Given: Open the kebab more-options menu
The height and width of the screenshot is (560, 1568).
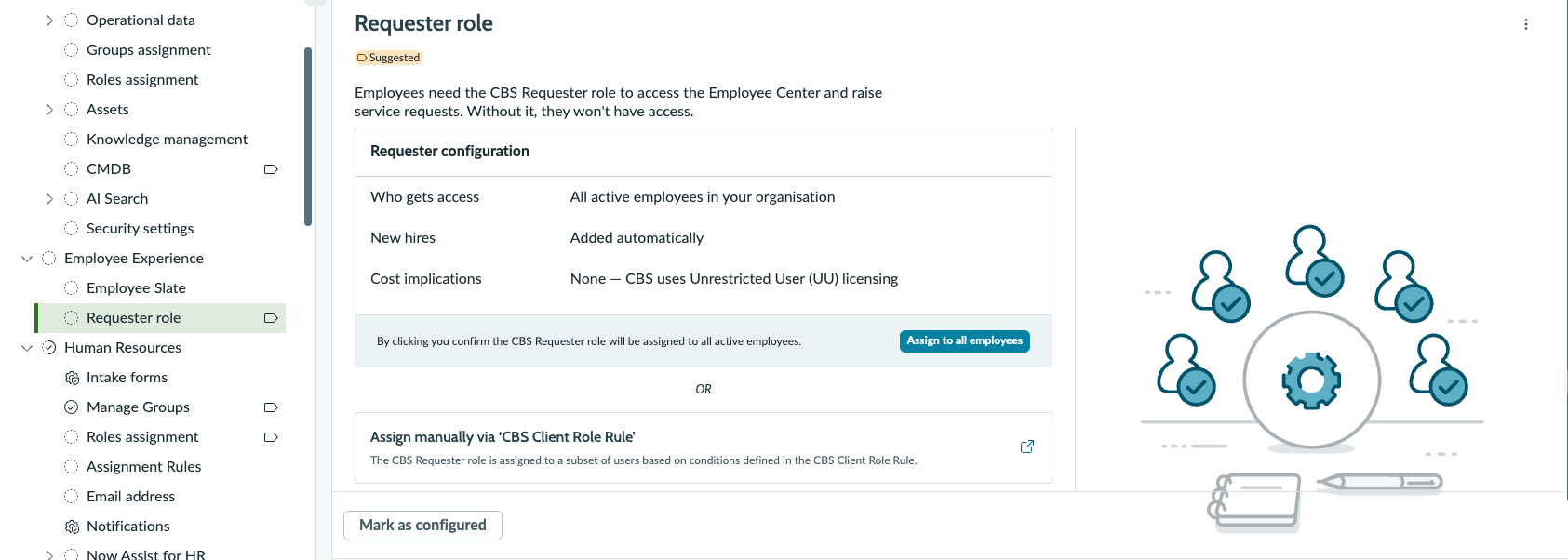Looking at the screenshot, I should (1526, 24).
